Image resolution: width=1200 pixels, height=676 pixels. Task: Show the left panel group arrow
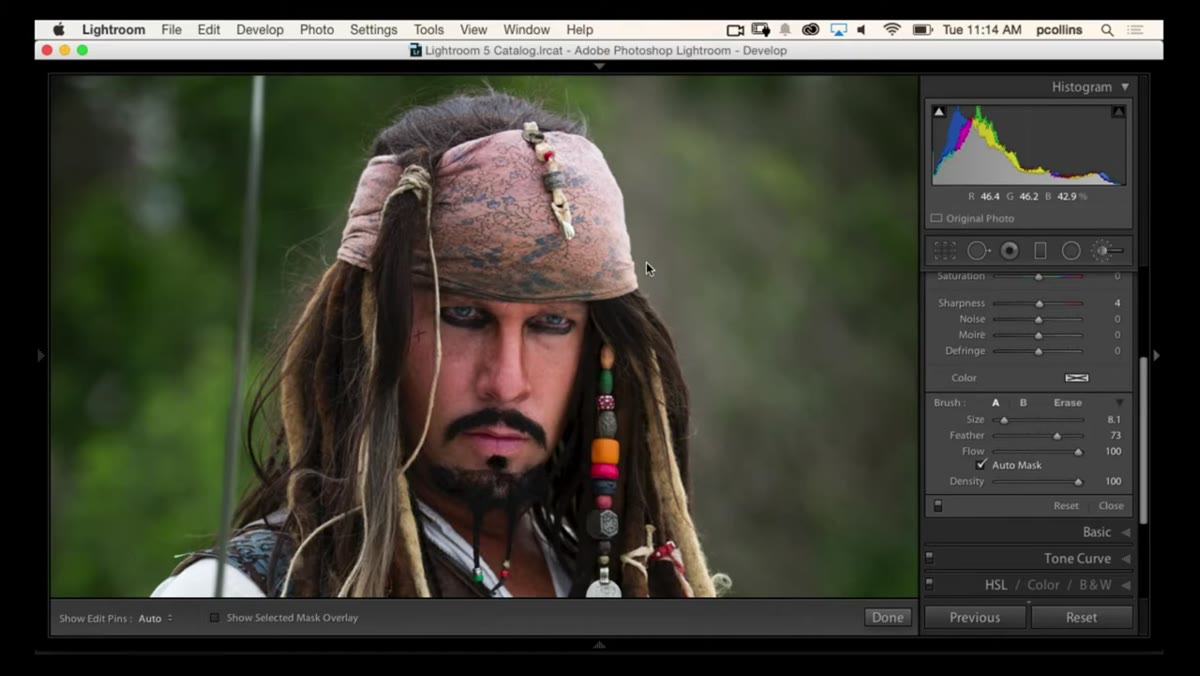tap(41, 355)
